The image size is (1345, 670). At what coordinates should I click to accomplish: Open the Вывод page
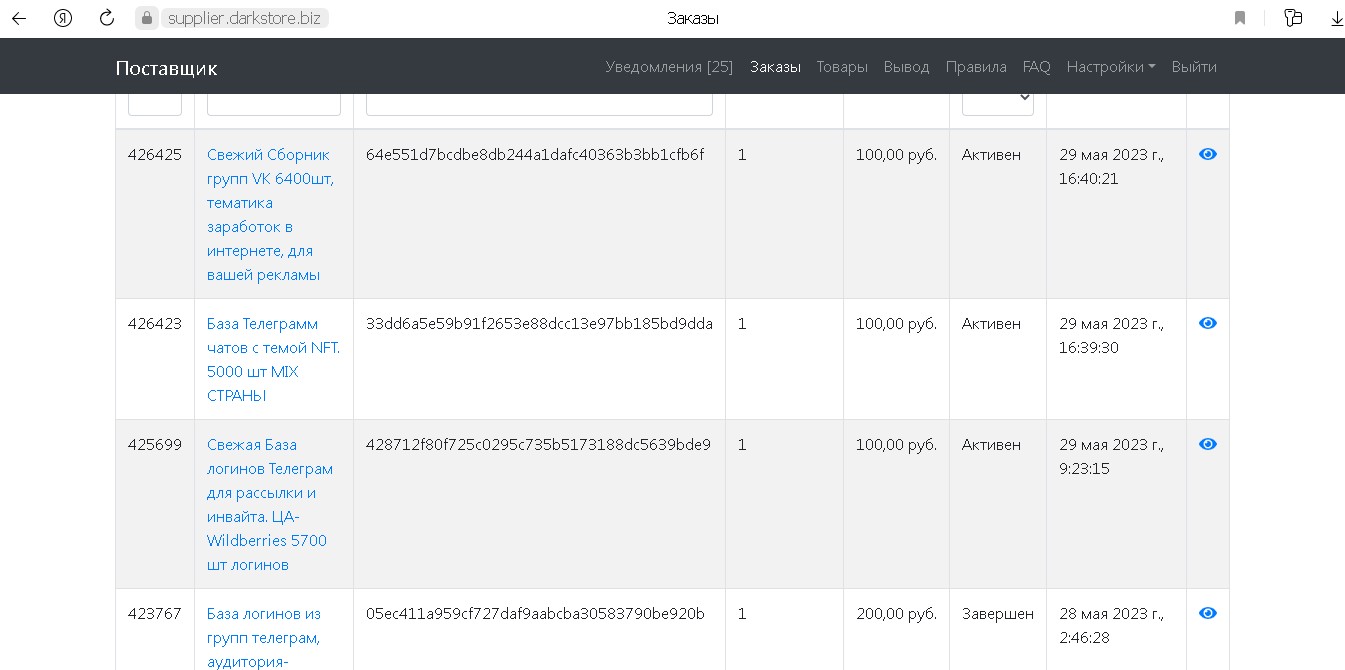[906, 67]
